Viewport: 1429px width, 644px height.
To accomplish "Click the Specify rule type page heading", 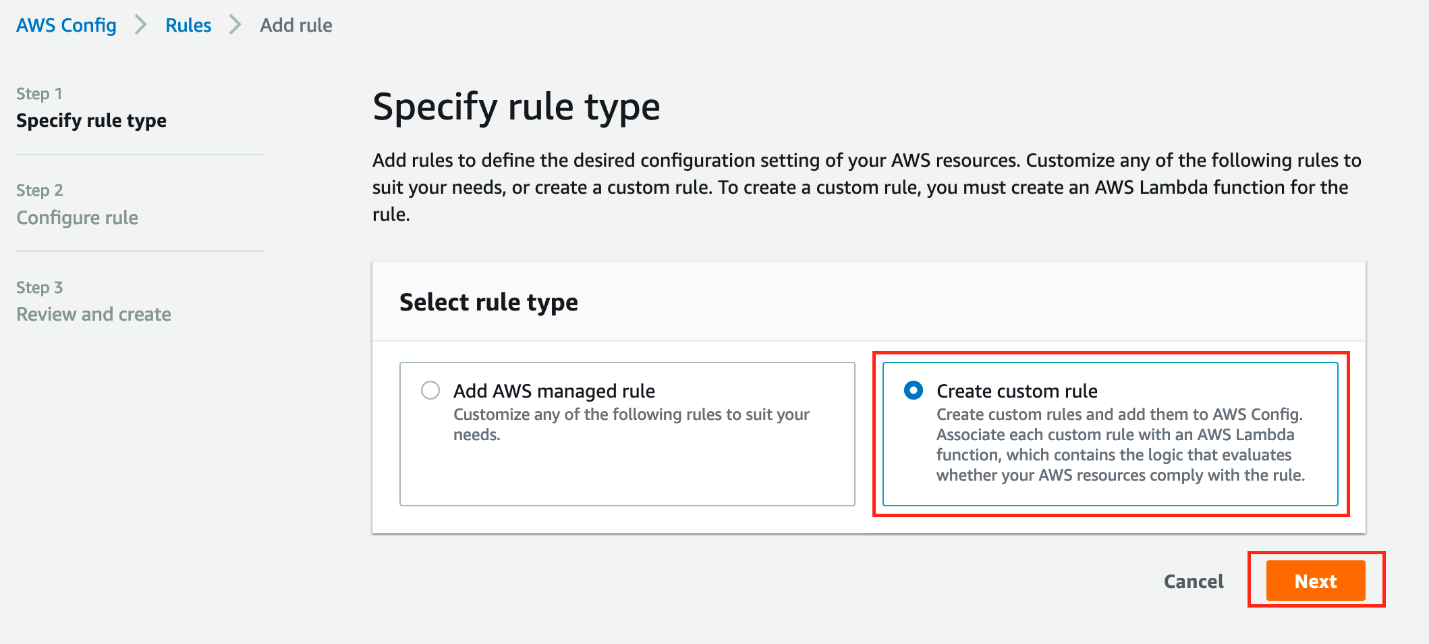I will [516, 107].
